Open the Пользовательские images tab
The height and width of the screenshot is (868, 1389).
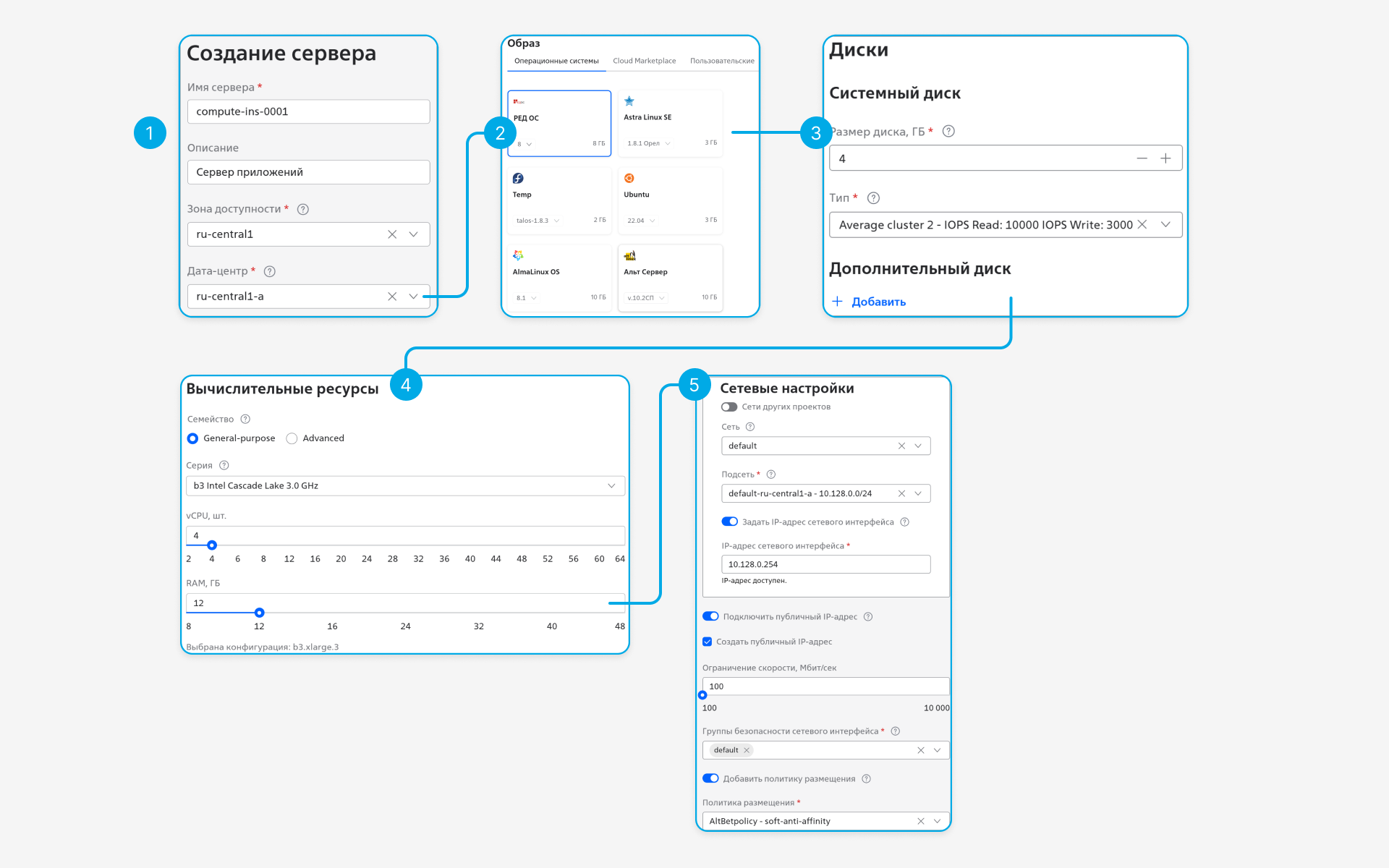[x=721, y=61]
